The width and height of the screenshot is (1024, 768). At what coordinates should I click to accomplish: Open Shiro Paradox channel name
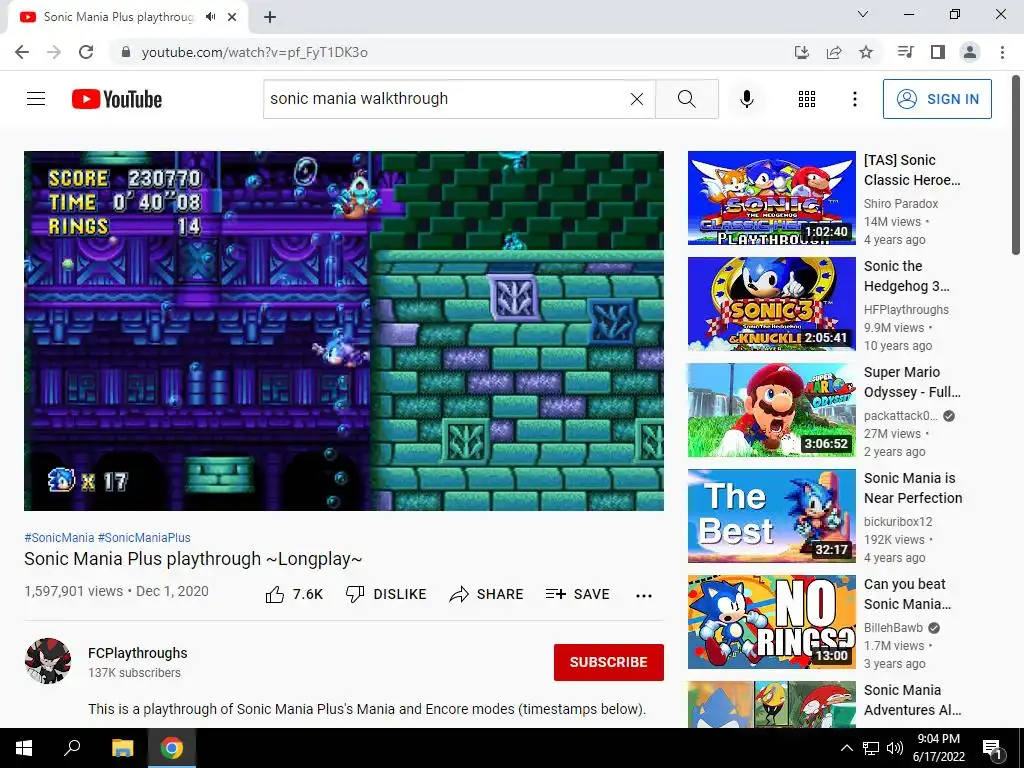pos(901,204)
